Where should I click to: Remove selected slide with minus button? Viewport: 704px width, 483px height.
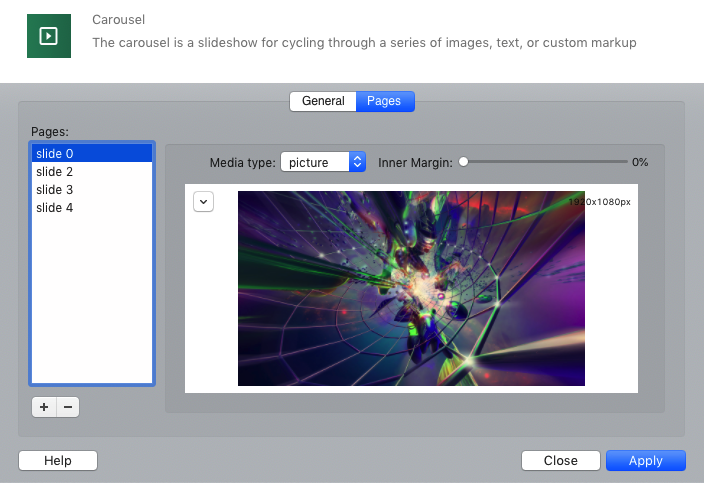click(x=67, y=407)
